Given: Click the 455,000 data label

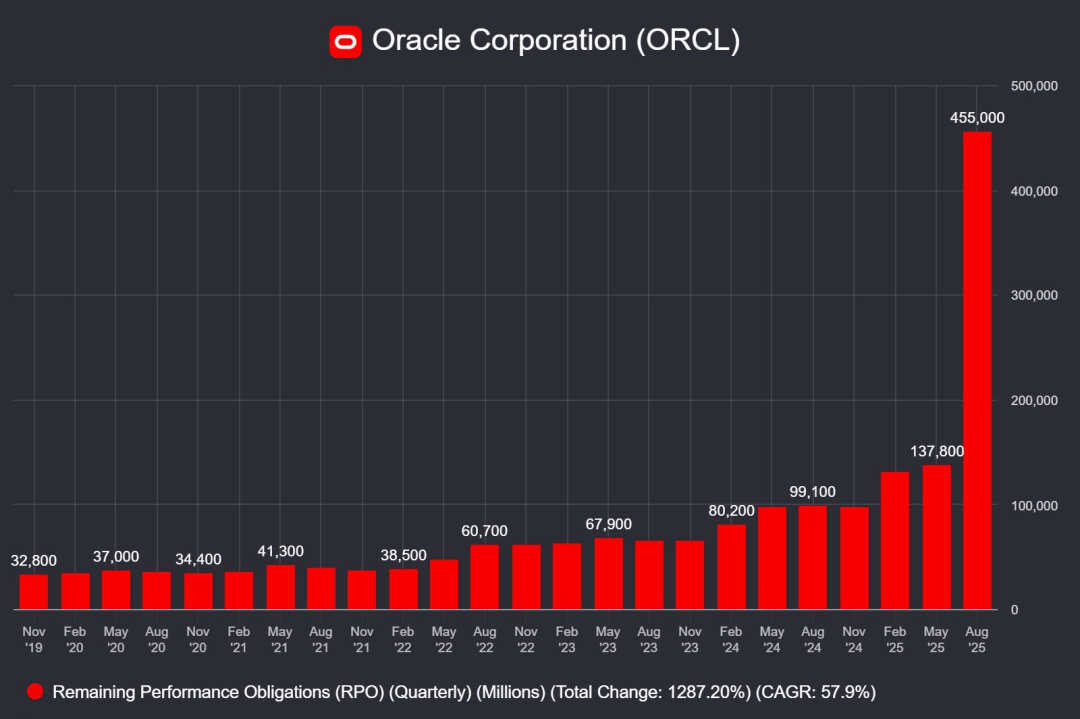Looking at the screenshot, I should (977, 118).
